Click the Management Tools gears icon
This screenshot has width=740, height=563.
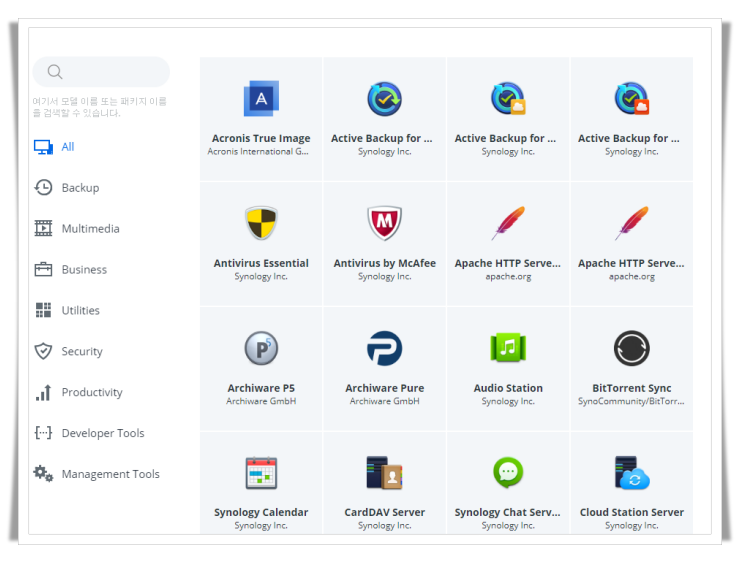click(x=43, y=473)
